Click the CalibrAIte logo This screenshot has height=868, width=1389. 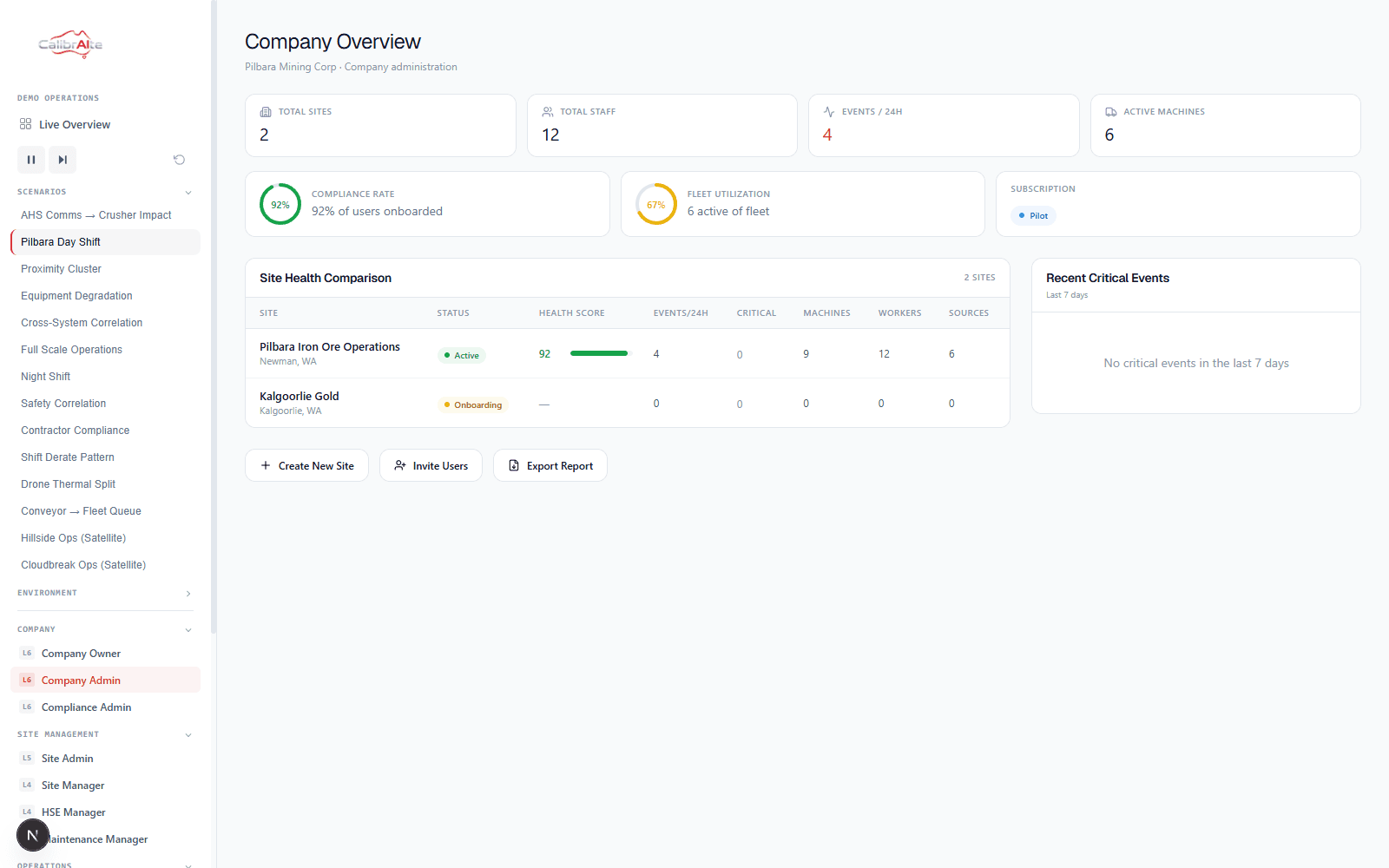click(x=70, y=43)
